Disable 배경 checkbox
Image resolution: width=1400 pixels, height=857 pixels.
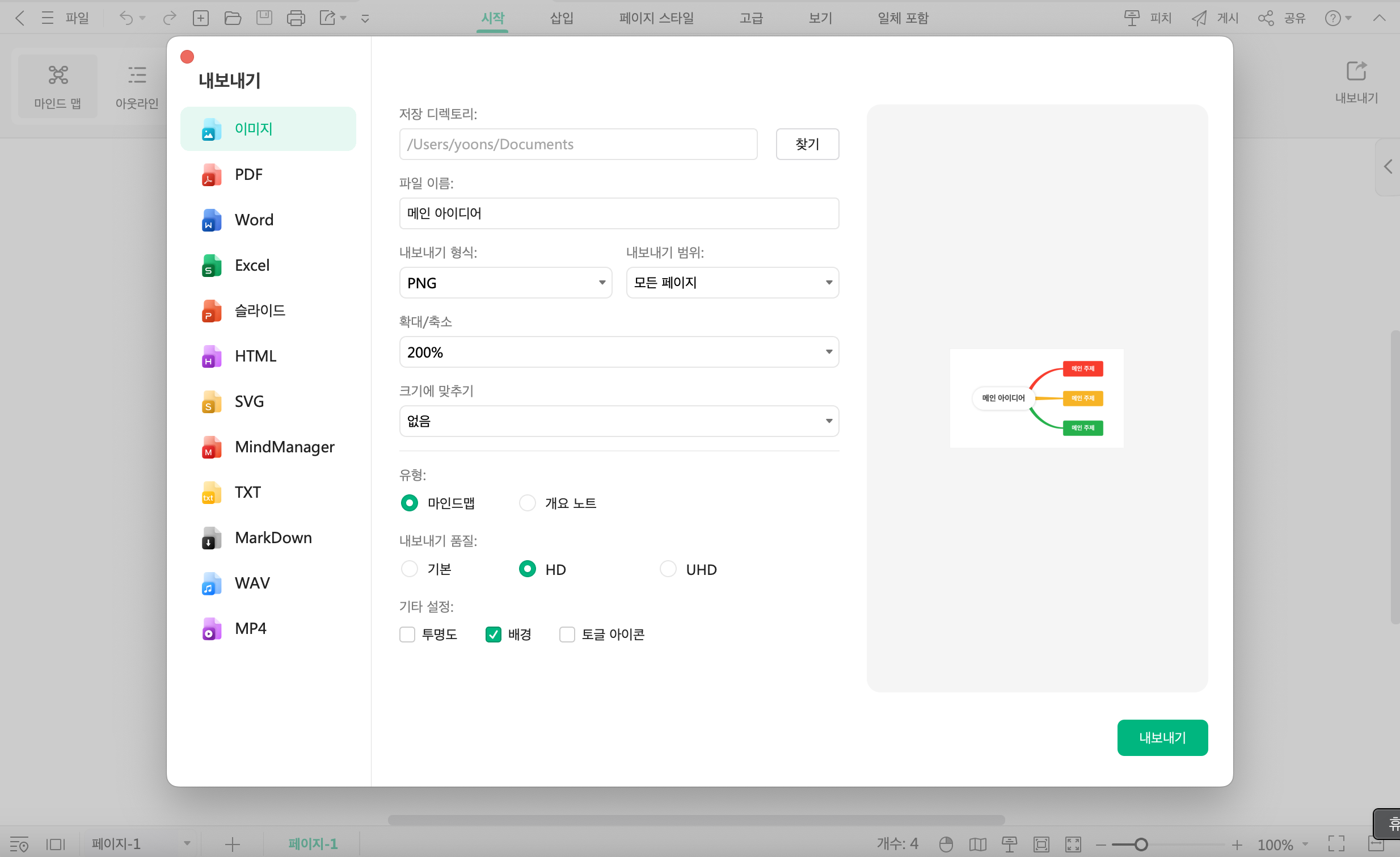[x=493, y=634]
